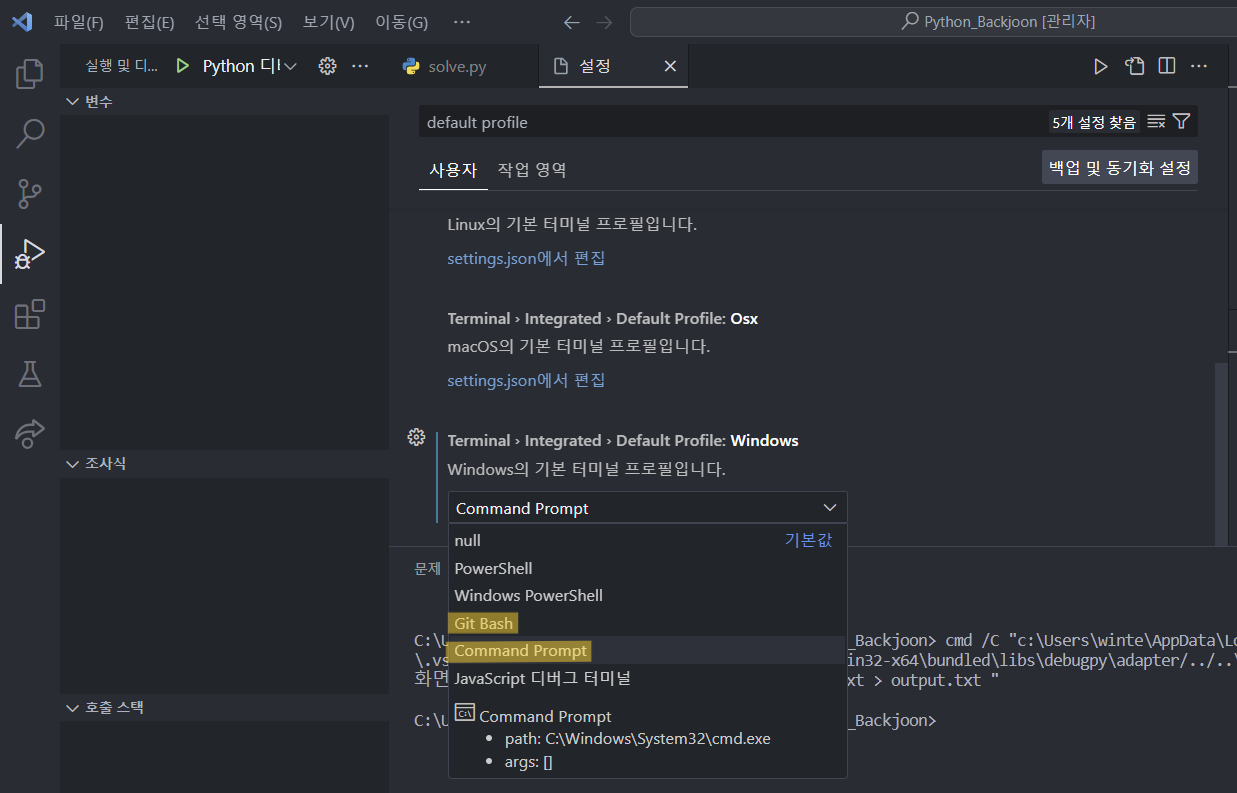Image resolution: width=1237 pixels, height=793 pixels.
Task: Open the 이동(G) menu
Action: tap(401, 22)
